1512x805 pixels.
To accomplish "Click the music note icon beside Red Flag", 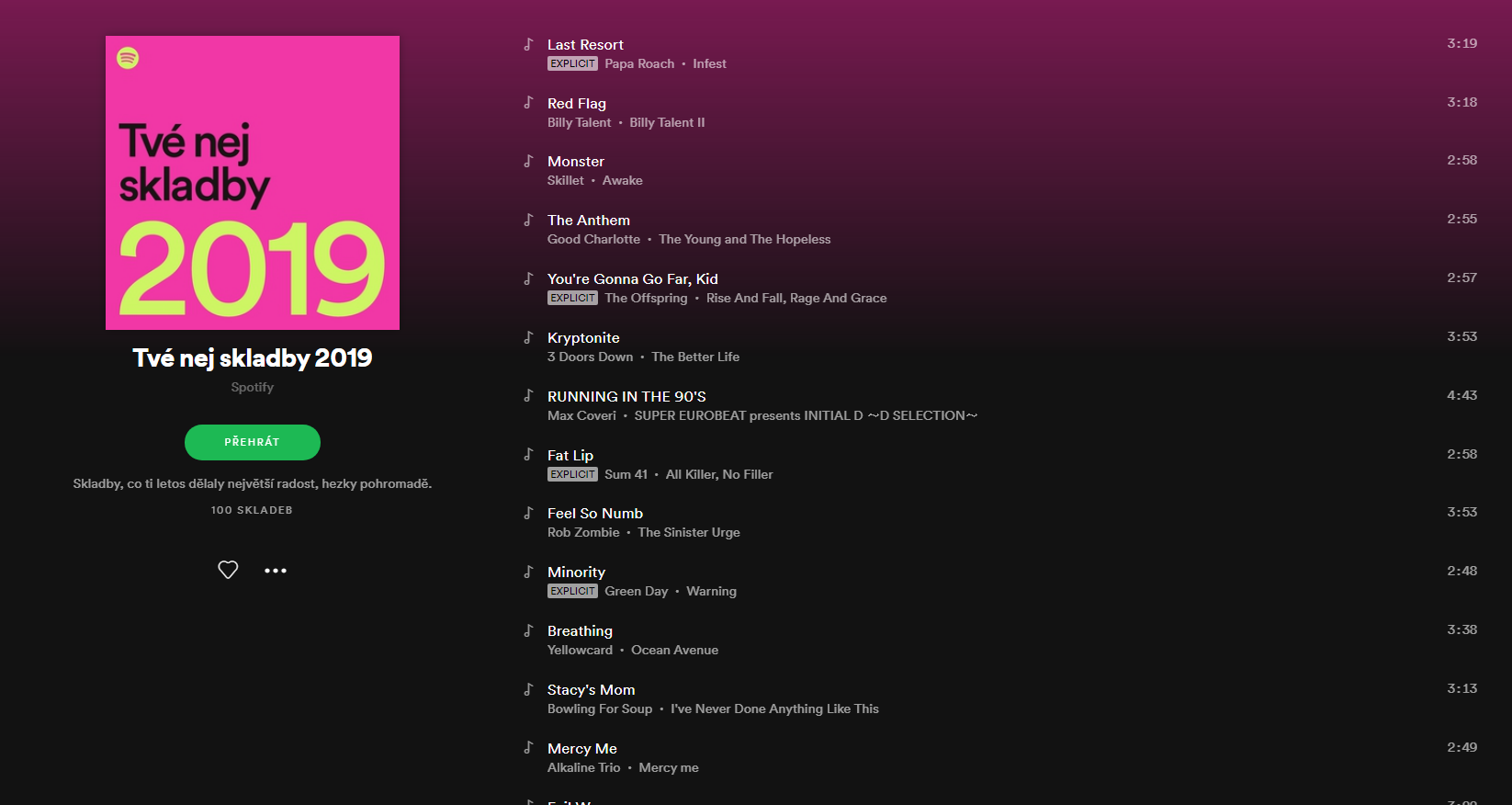I will click(528, 102).
